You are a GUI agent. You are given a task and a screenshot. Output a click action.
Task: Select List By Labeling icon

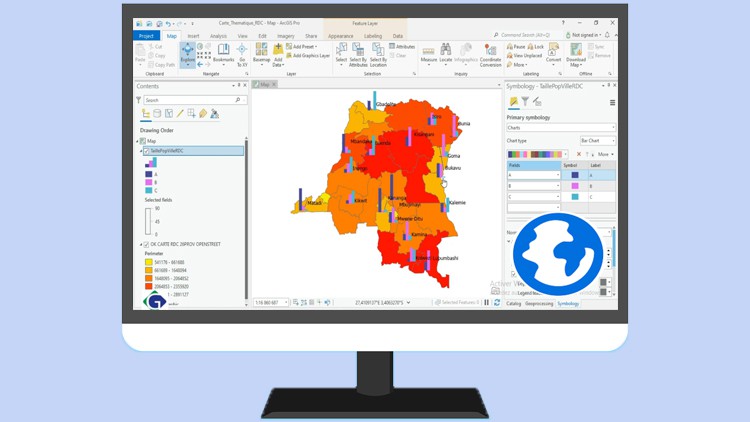click(x=203, y=113)
